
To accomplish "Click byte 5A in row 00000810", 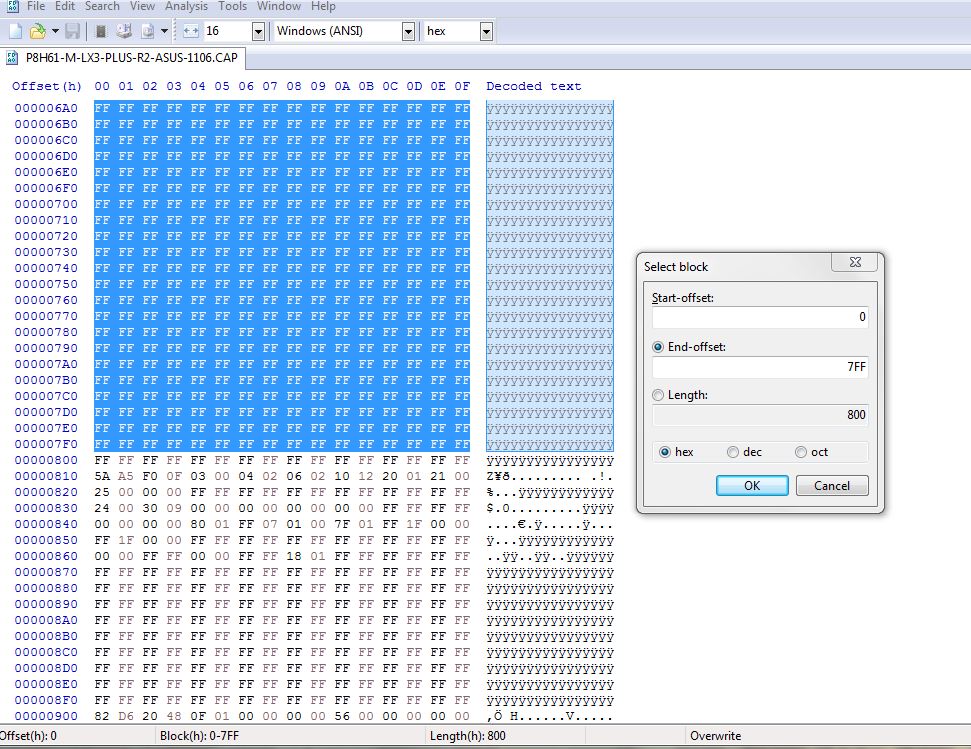I will click(x=102, y=476).
